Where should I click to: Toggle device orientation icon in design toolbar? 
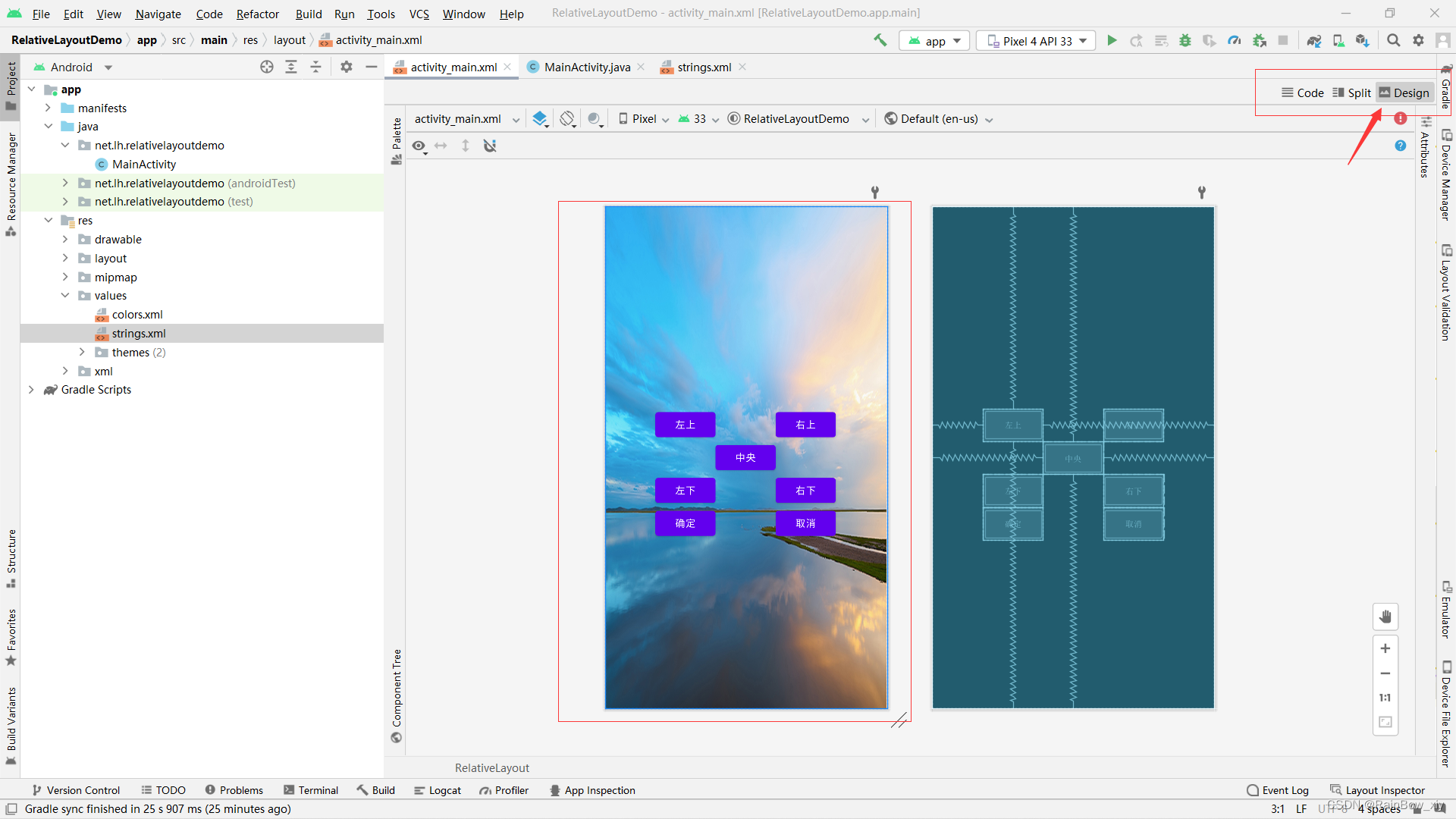(x=567, y=119)
